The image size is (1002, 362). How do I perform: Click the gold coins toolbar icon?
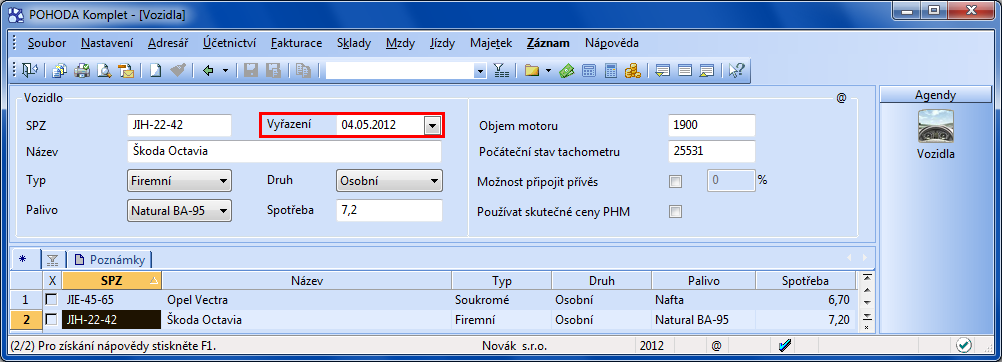(633, 70)
